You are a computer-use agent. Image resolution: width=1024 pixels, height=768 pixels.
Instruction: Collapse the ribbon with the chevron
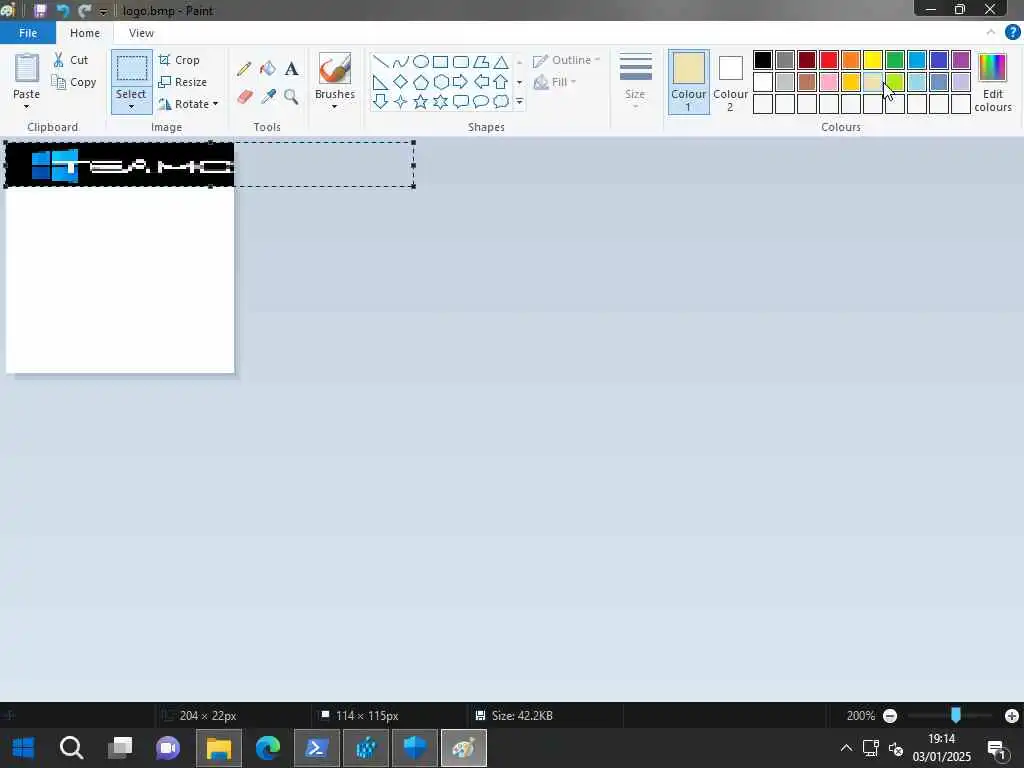(x=991, y=32)
